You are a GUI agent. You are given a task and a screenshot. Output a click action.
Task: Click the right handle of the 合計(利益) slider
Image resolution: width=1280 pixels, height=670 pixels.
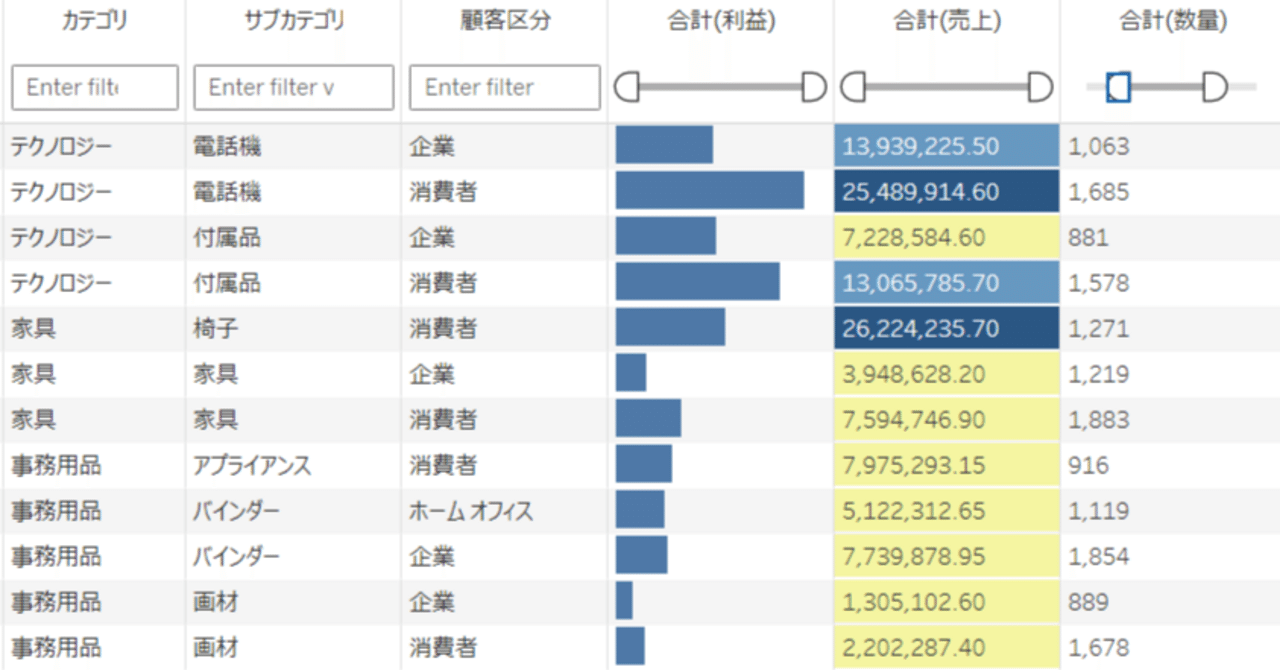[x=812, y=88]
